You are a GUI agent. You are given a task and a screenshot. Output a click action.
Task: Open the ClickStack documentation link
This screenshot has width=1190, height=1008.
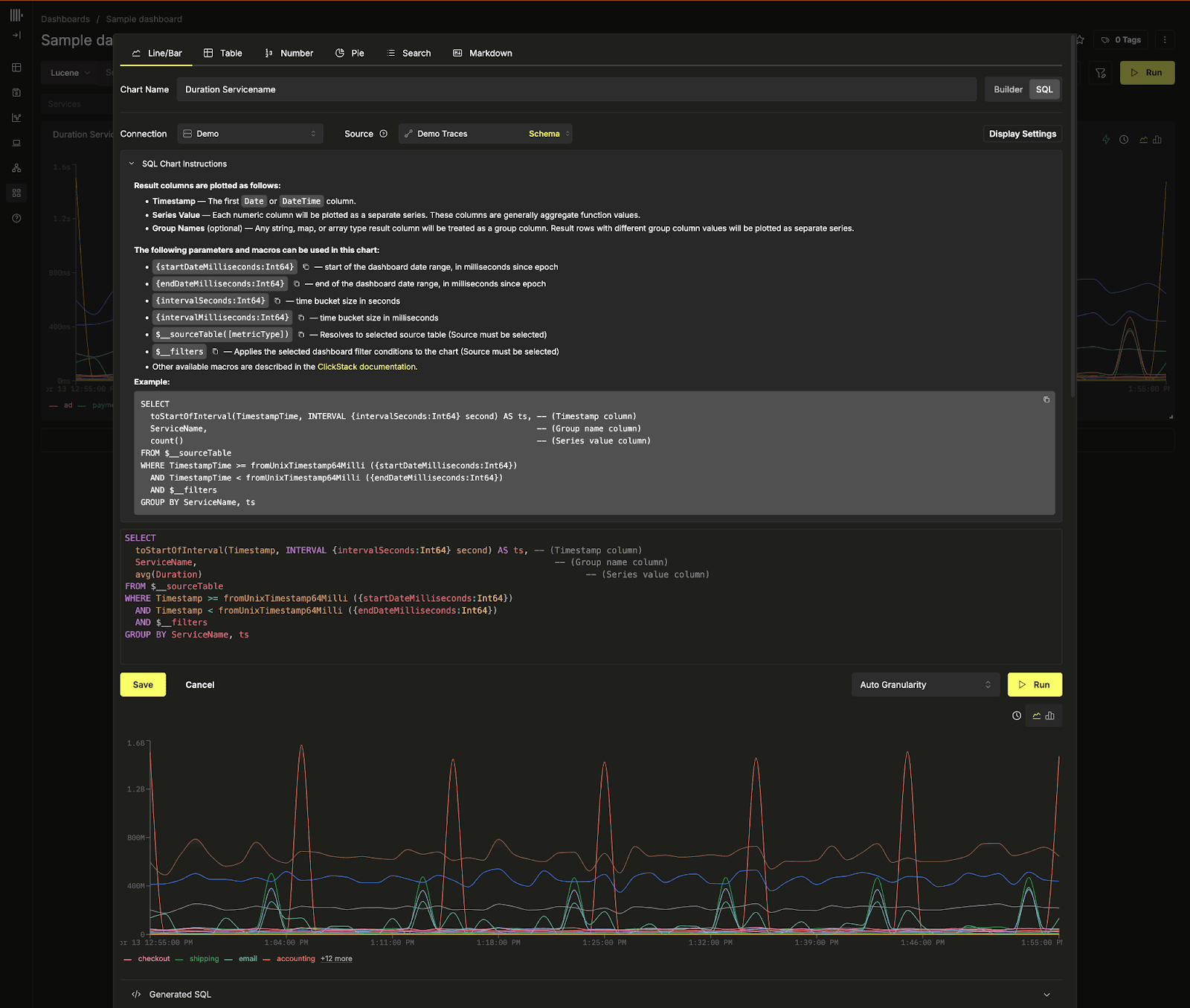coord(367,366)
